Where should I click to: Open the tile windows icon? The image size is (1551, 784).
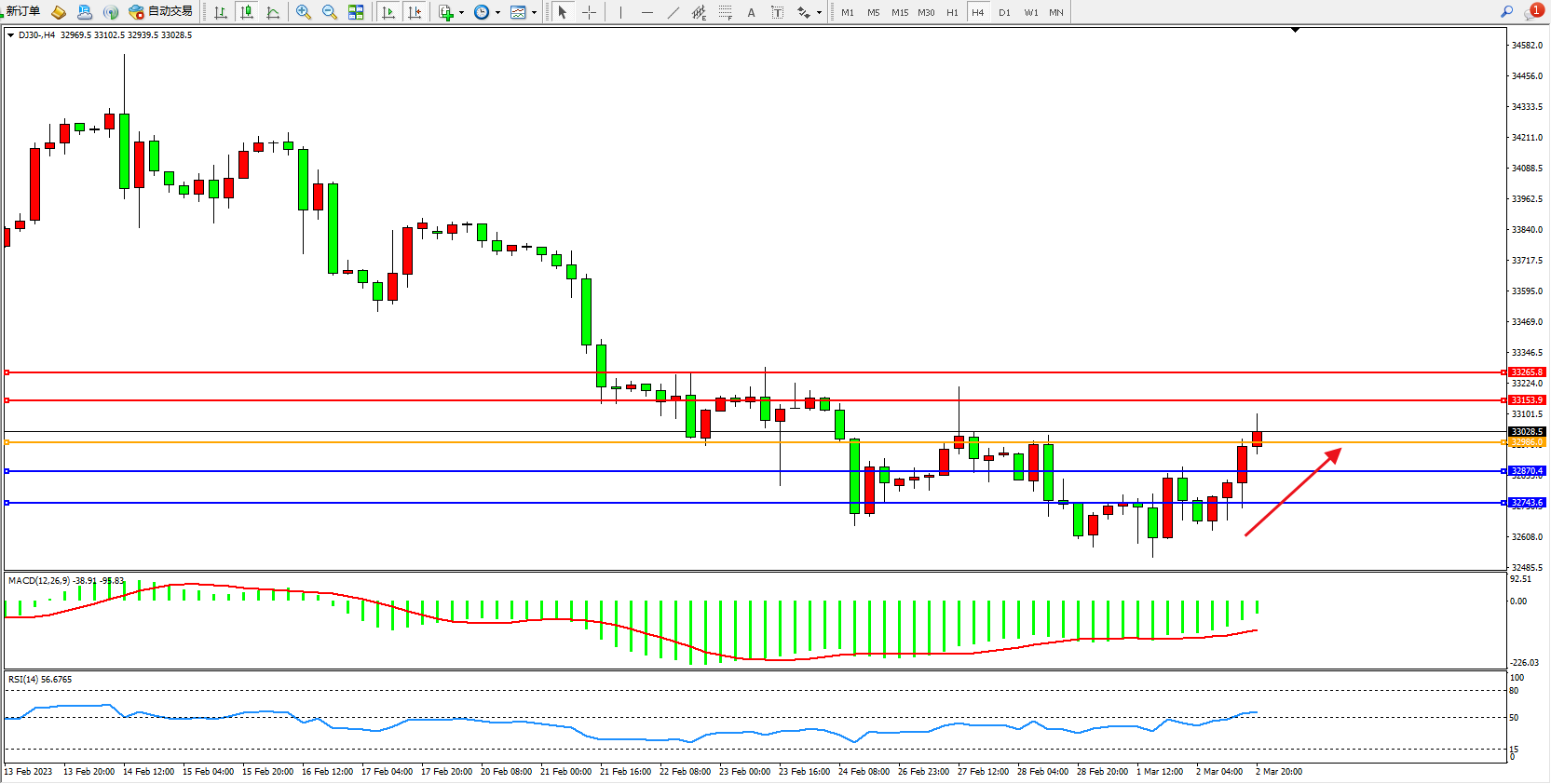point(356,12)
